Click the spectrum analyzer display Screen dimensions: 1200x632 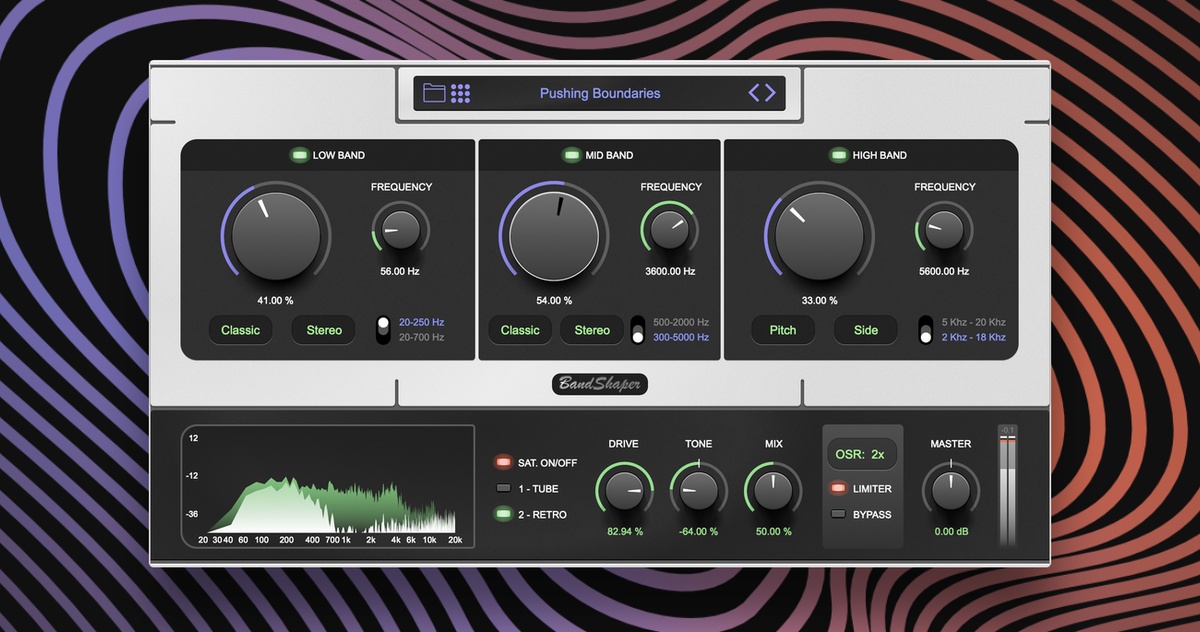click(x=328, y=487)
